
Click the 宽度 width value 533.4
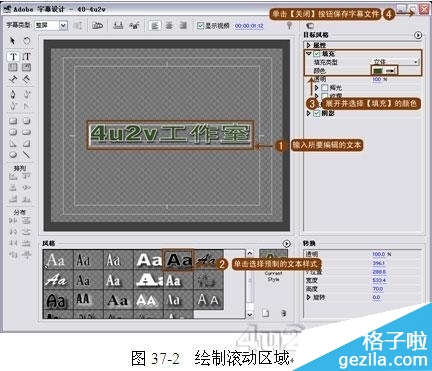[379, 280]
